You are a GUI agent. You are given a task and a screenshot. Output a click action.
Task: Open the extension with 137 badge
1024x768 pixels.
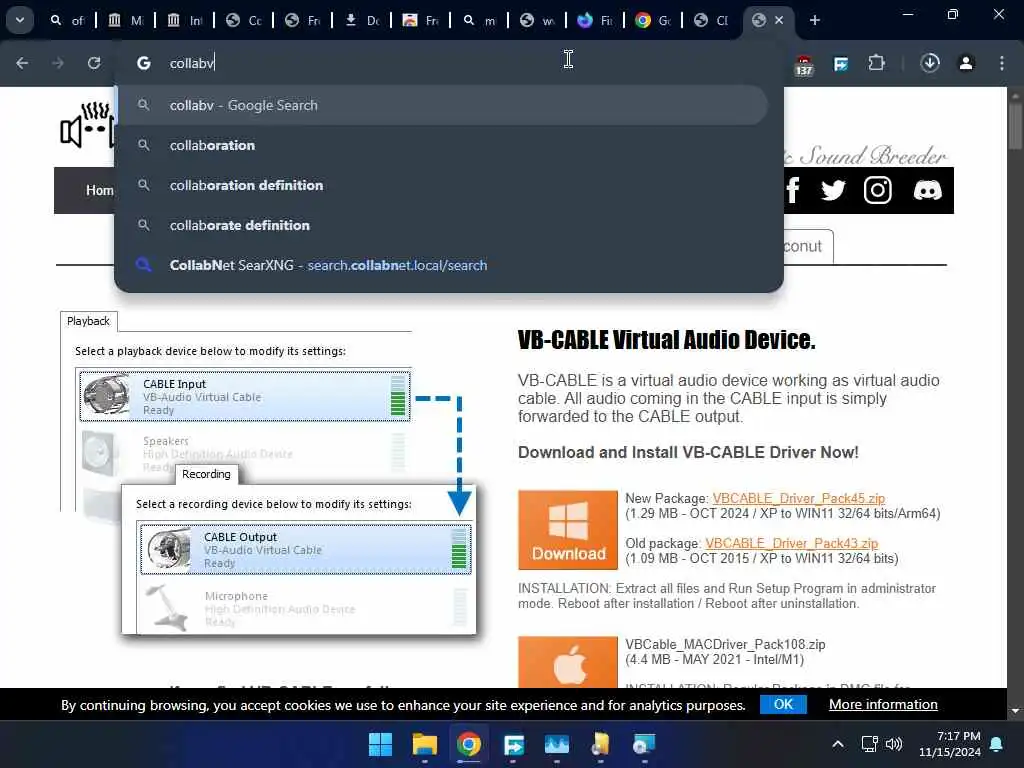[804, 65]
